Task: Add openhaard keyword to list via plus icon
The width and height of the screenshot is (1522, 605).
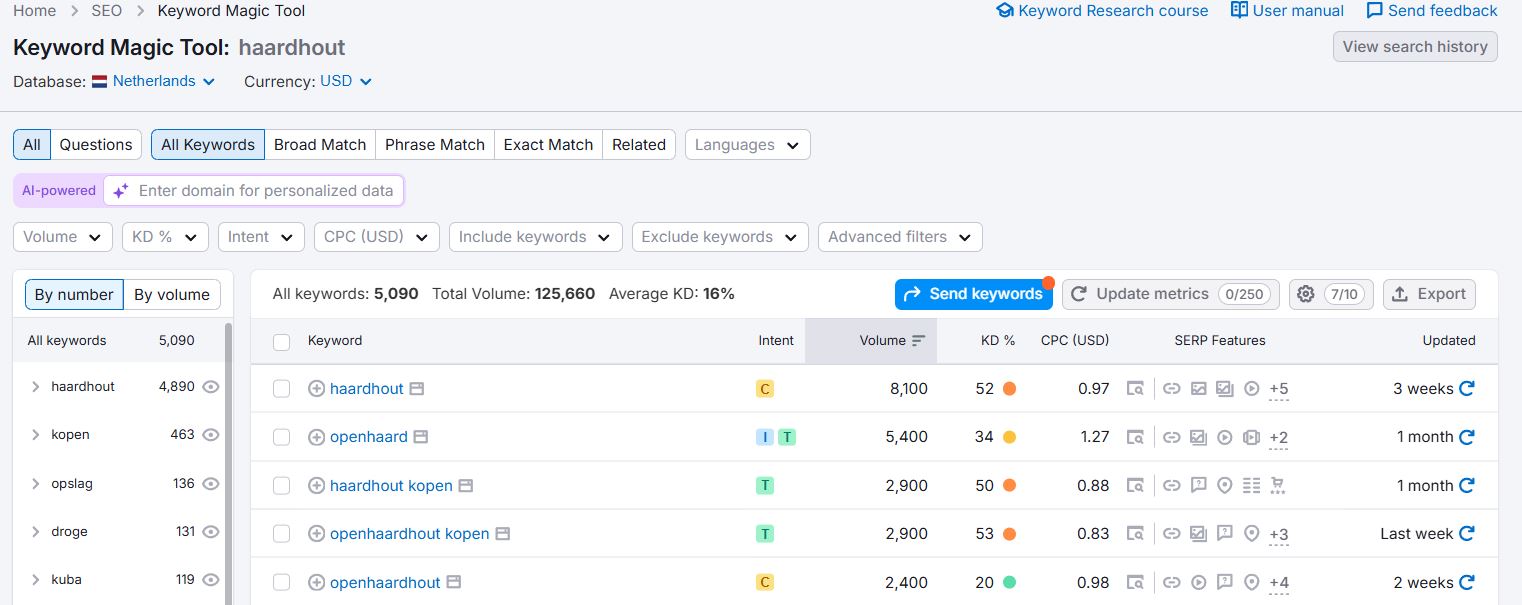Action: click(x=316, y=437)
